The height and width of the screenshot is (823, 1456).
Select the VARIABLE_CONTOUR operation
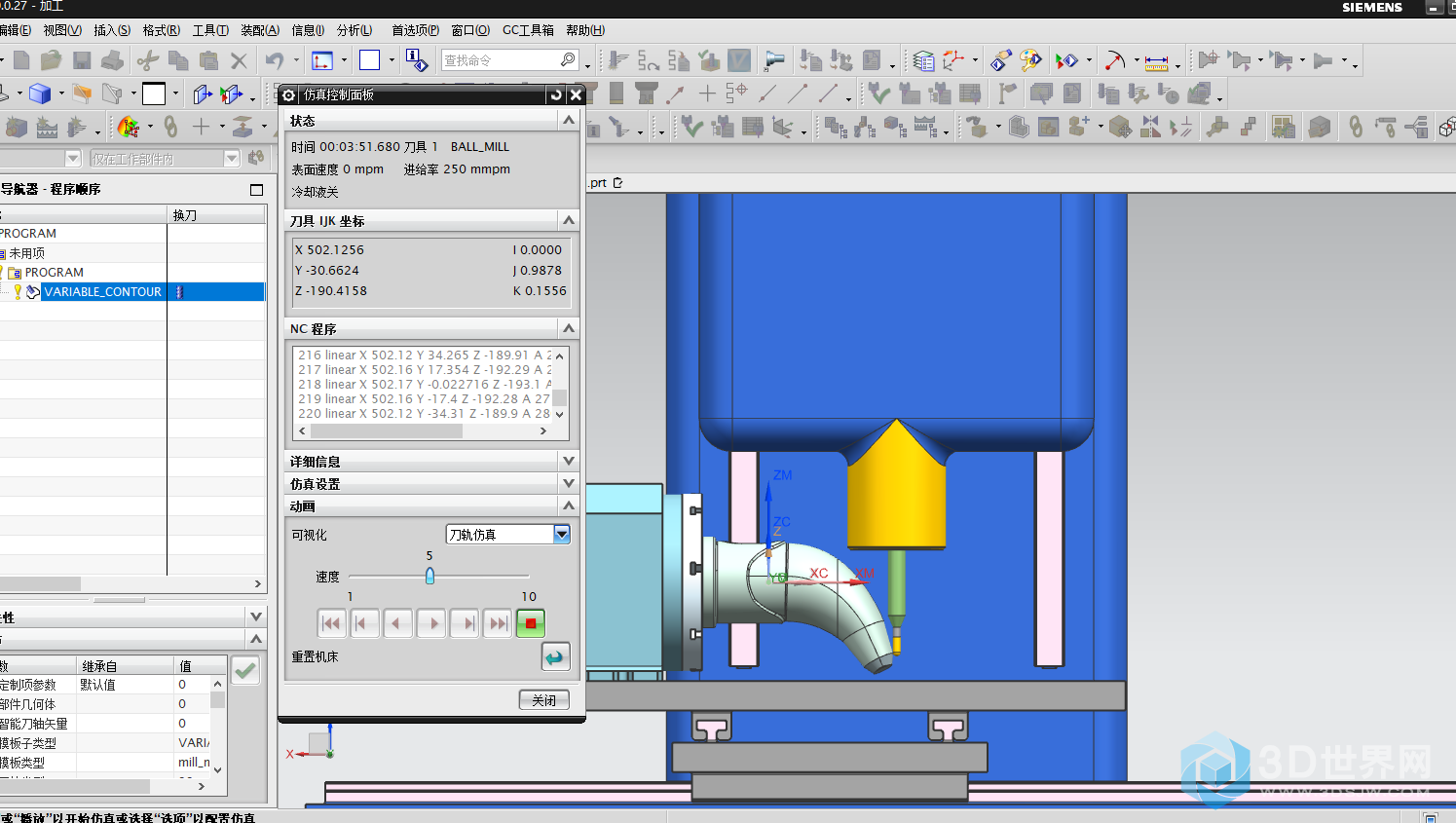(x=102, y=291)
